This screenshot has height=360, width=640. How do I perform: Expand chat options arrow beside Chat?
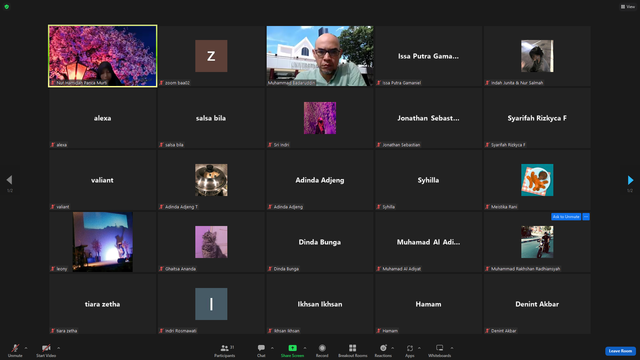point(272,348)
